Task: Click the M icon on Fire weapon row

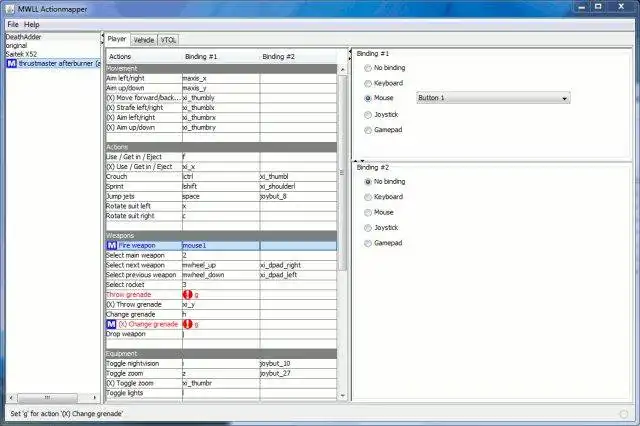Action: (x=111, y=245)
